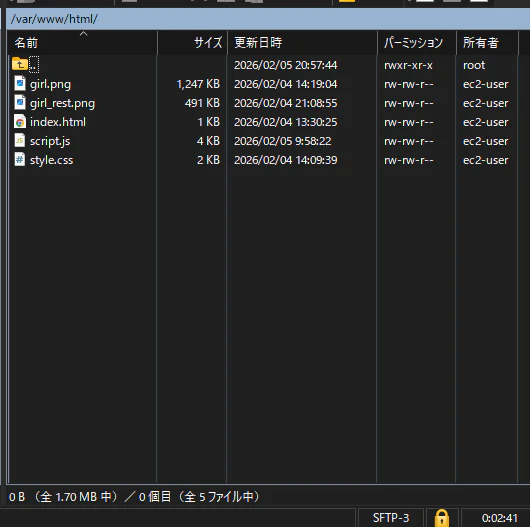530x527 pixels.
Task: Click the ec2-user owner of style.css
Action: (485, 160)
